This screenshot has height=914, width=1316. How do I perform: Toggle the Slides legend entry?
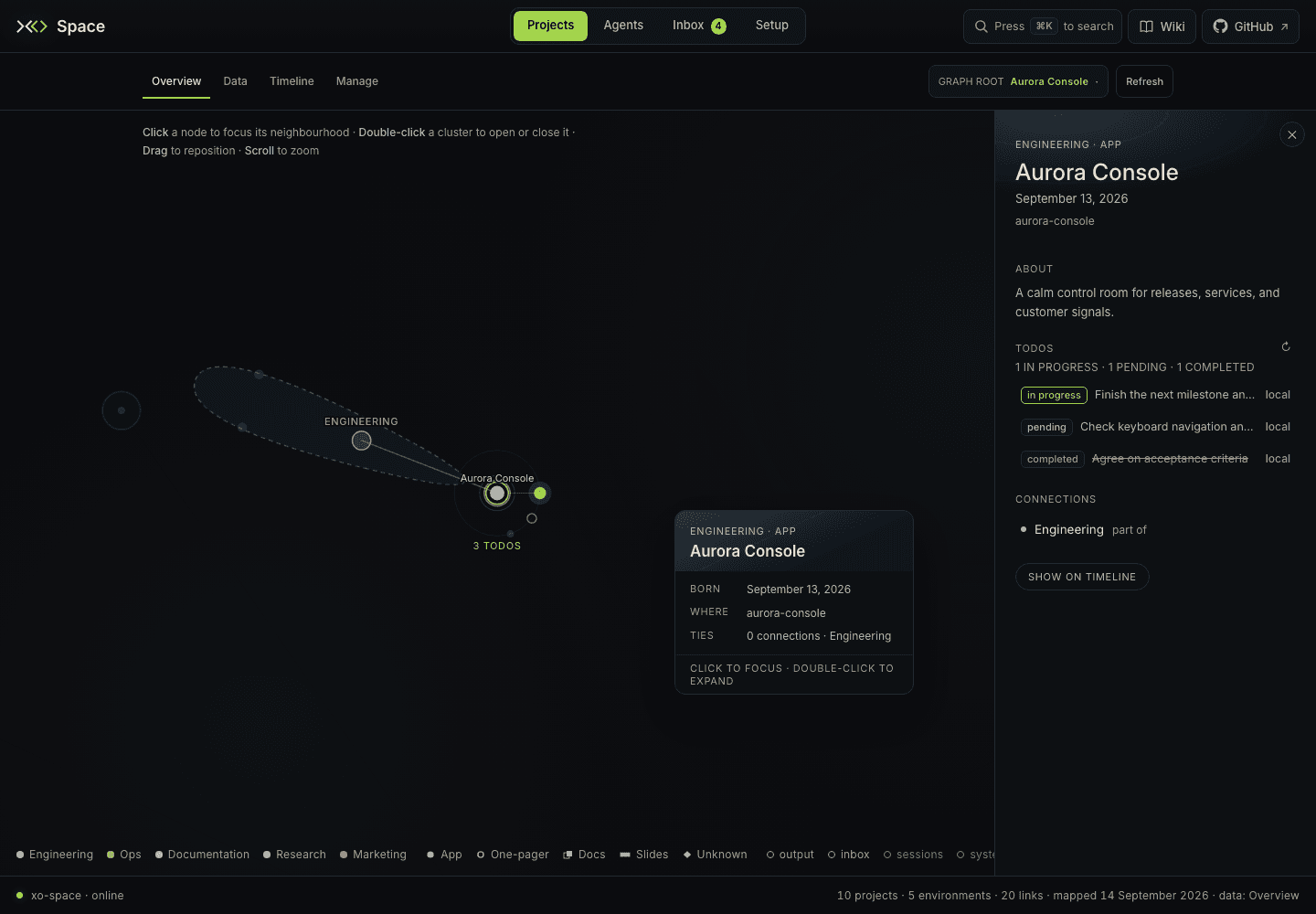click(x=644, y=855)
